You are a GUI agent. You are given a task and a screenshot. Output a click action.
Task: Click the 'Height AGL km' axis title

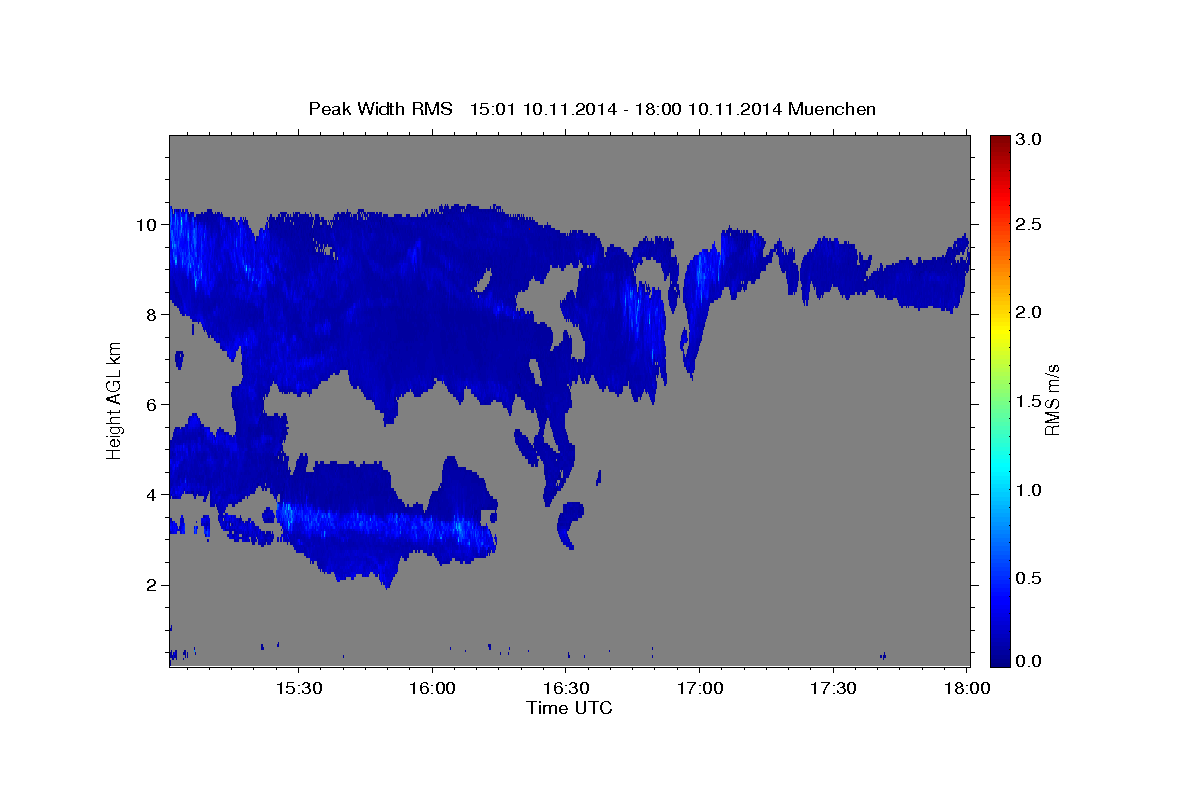[x=115, y=400]
